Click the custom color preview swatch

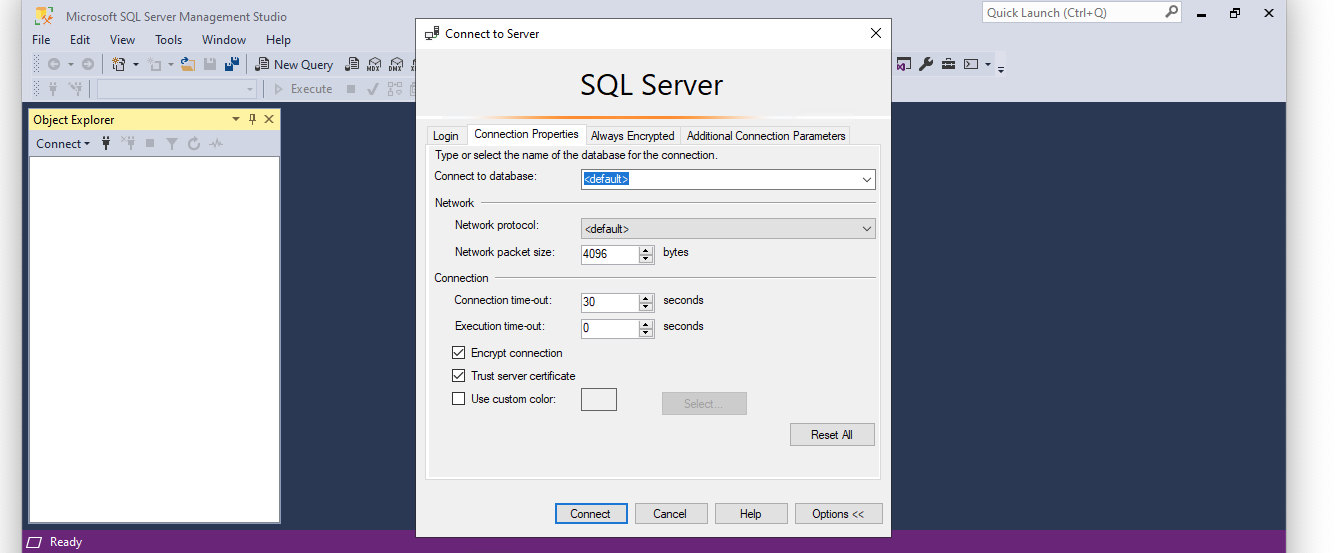(x=599, y=400)
